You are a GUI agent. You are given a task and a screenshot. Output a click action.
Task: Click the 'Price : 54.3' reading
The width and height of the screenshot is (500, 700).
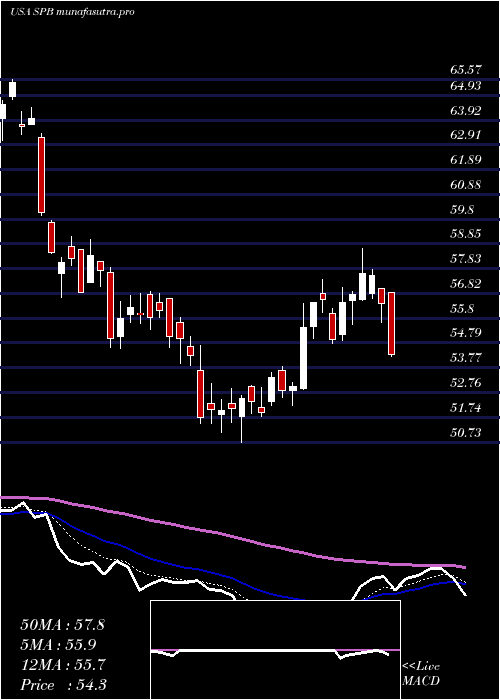pos(63,685)
